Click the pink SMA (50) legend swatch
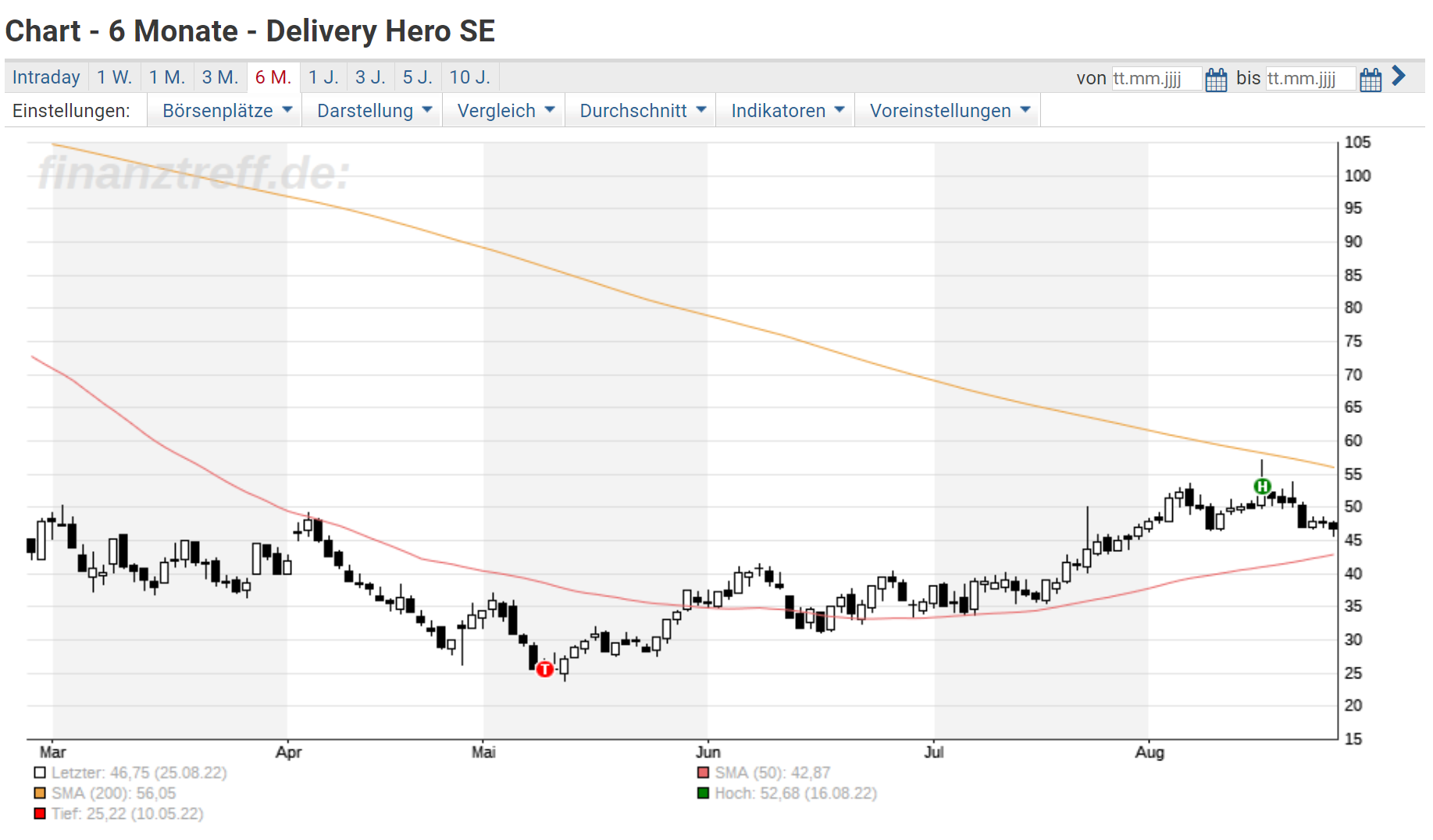The height and width of the screenshot is (840, 1433). tap(703, 773)
